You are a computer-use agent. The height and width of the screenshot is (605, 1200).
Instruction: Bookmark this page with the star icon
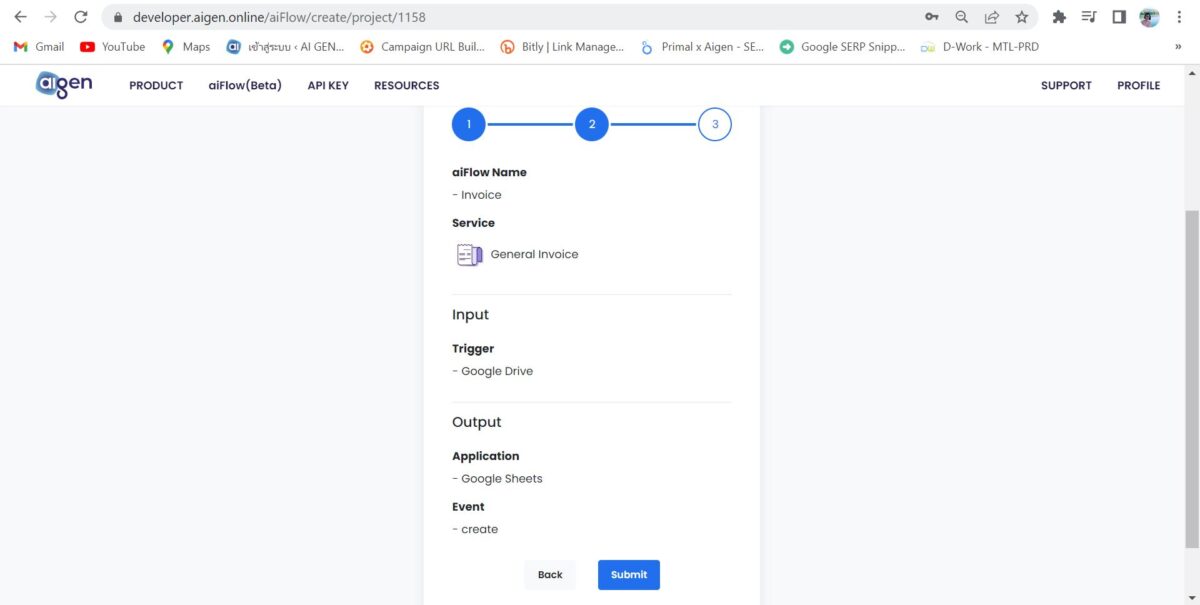pos(1021,17)
